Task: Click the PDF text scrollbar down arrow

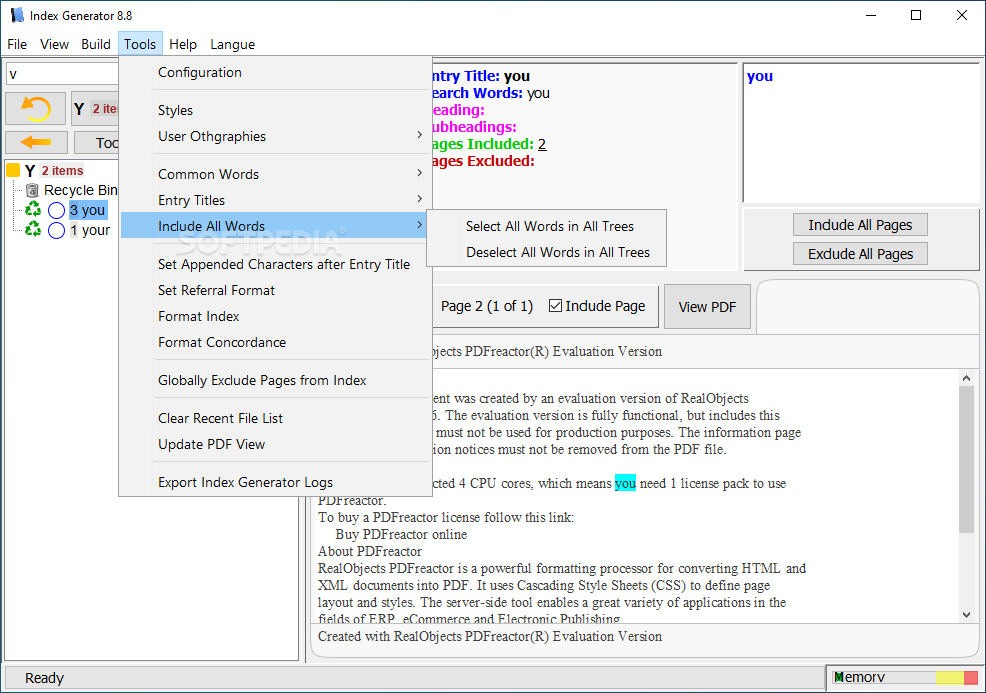Action: (x=967, y=615)
